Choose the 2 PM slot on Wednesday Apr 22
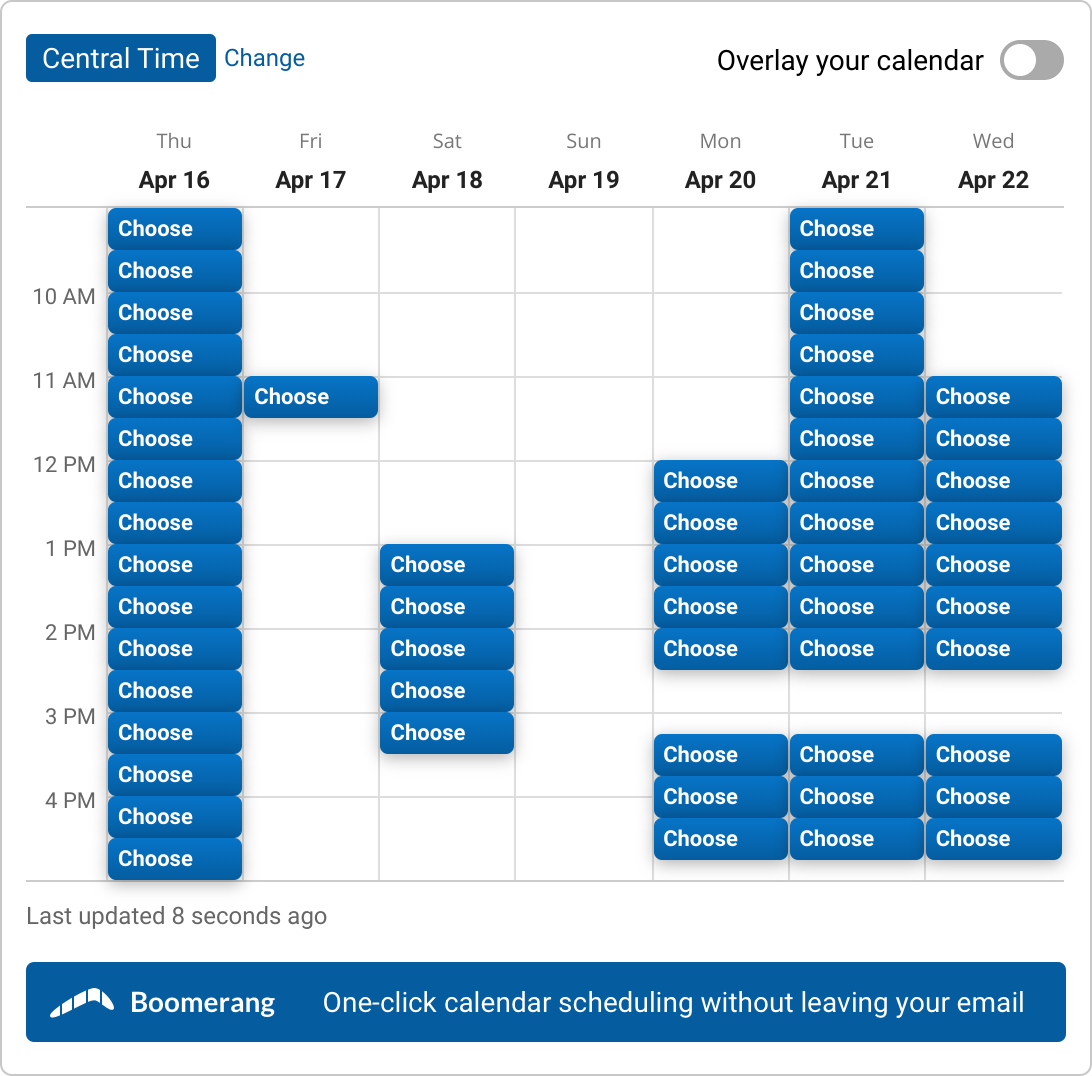Image resolution: width=1092 pixels, height=1076 pixels. point(993,649)
